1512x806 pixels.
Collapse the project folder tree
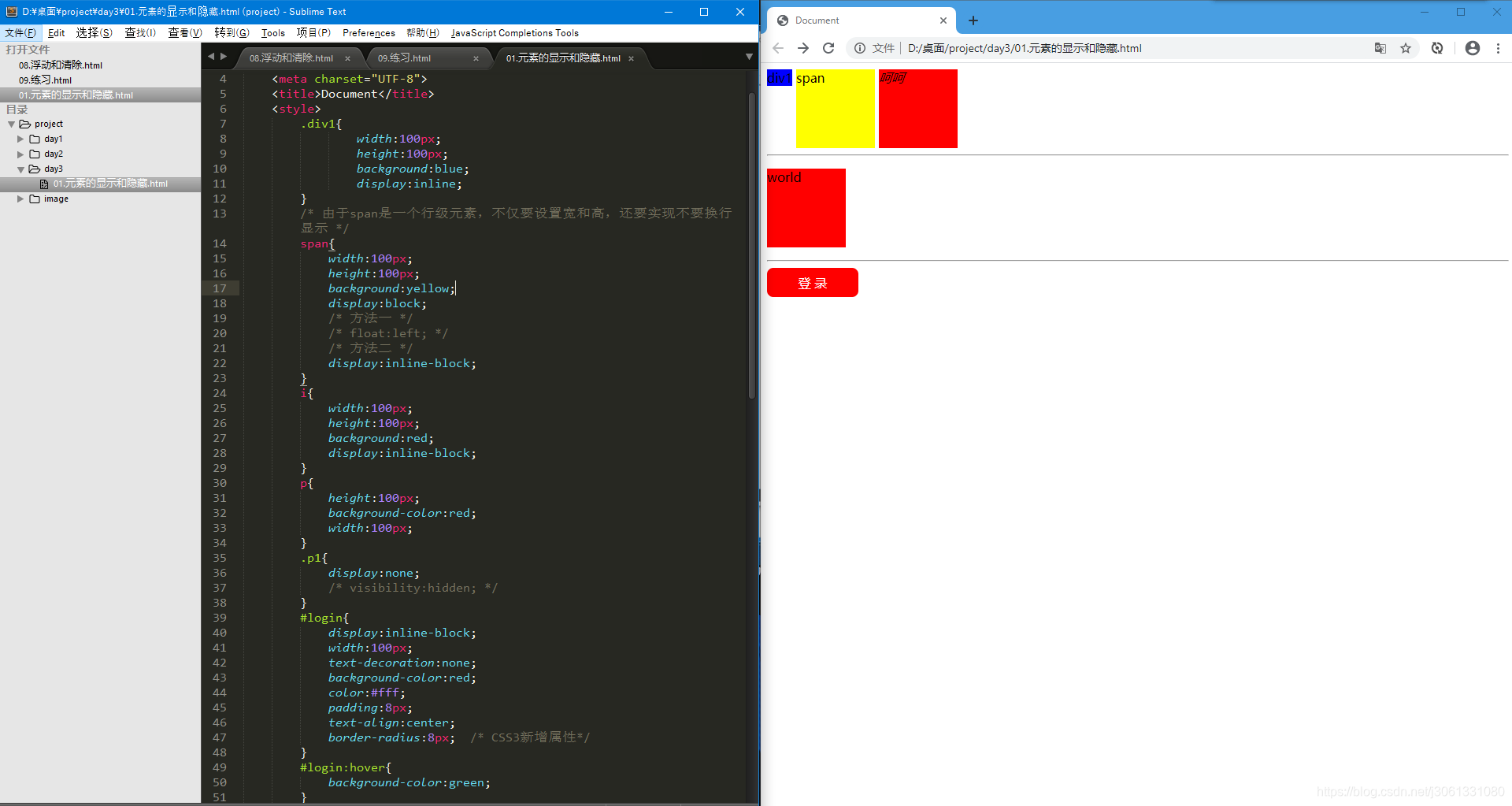pyautogui.click(x=11, y=124)
